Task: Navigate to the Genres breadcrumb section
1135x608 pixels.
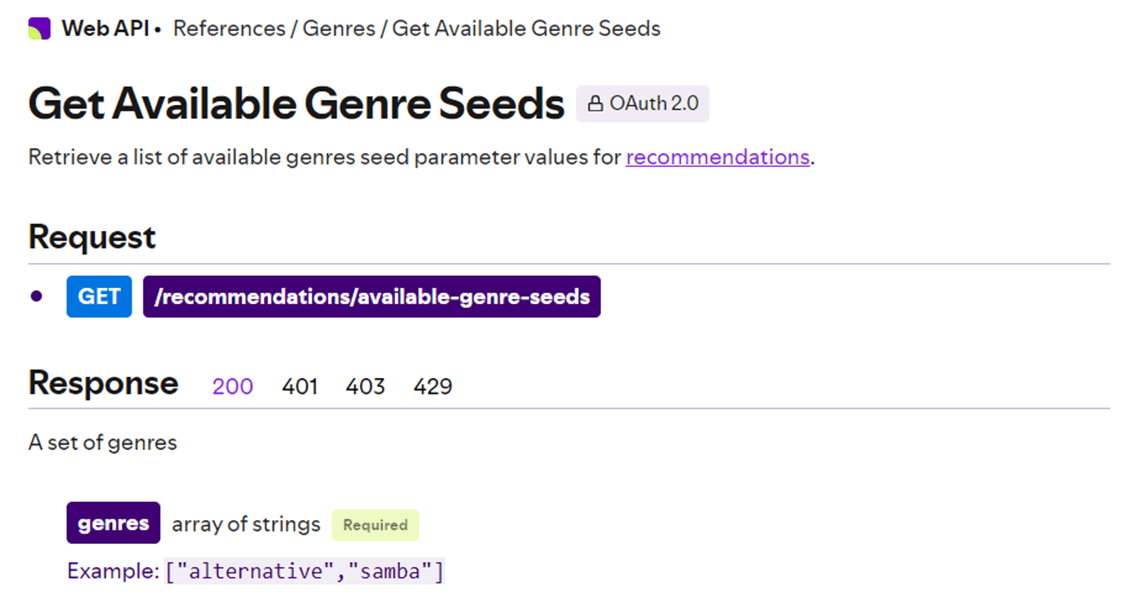Action: [338, 29]
